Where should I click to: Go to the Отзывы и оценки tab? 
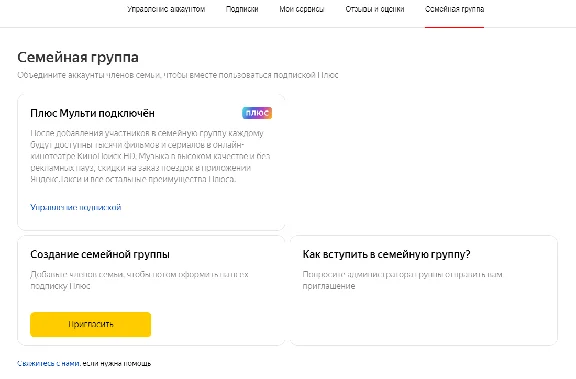[x=375, y=9]
